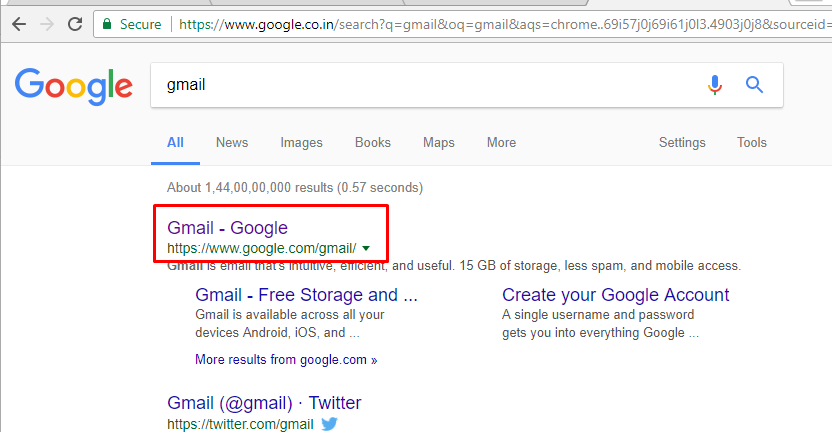This screenshot has height=432, width=832.
Task: Reload the page with refresh icon
Action: click(x=76, y=24)
